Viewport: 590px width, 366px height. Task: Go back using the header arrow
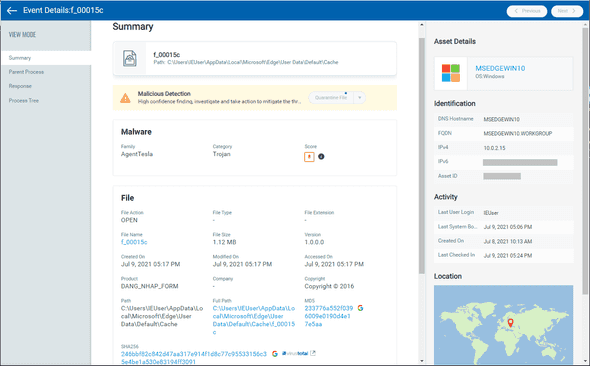click(12, 11)
